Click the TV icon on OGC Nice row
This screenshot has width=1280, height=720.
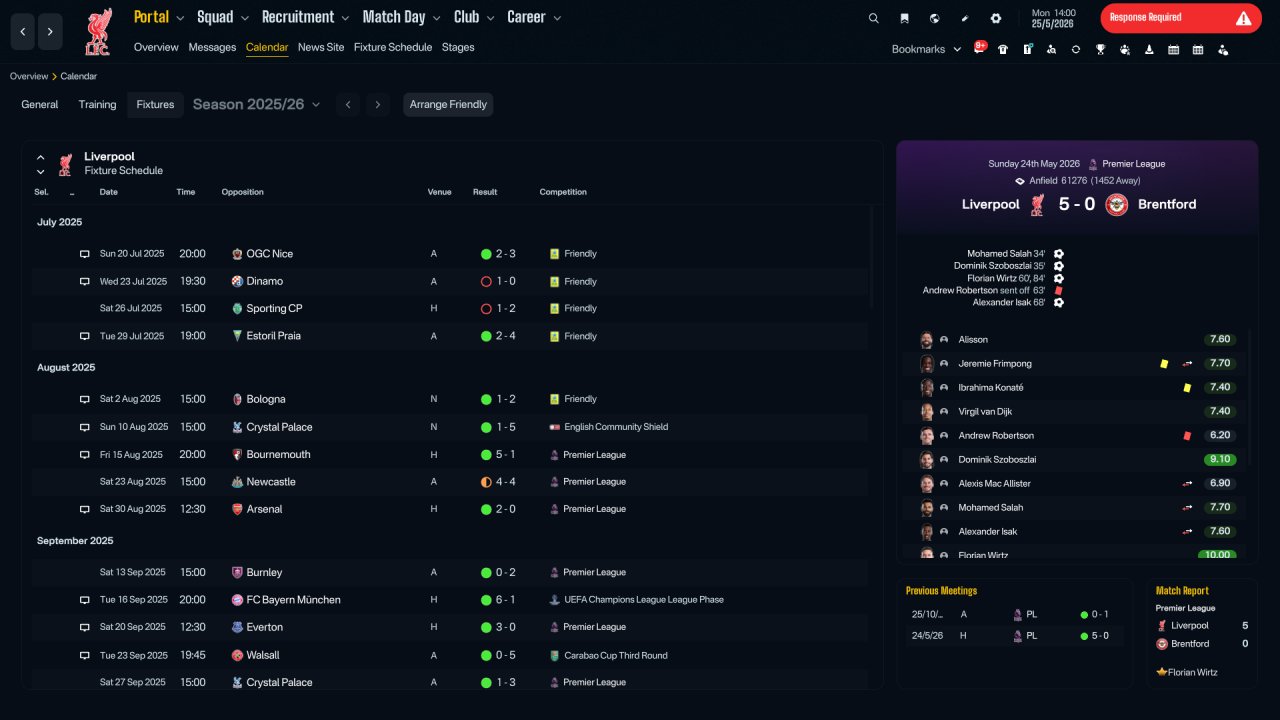pos(85,254)
